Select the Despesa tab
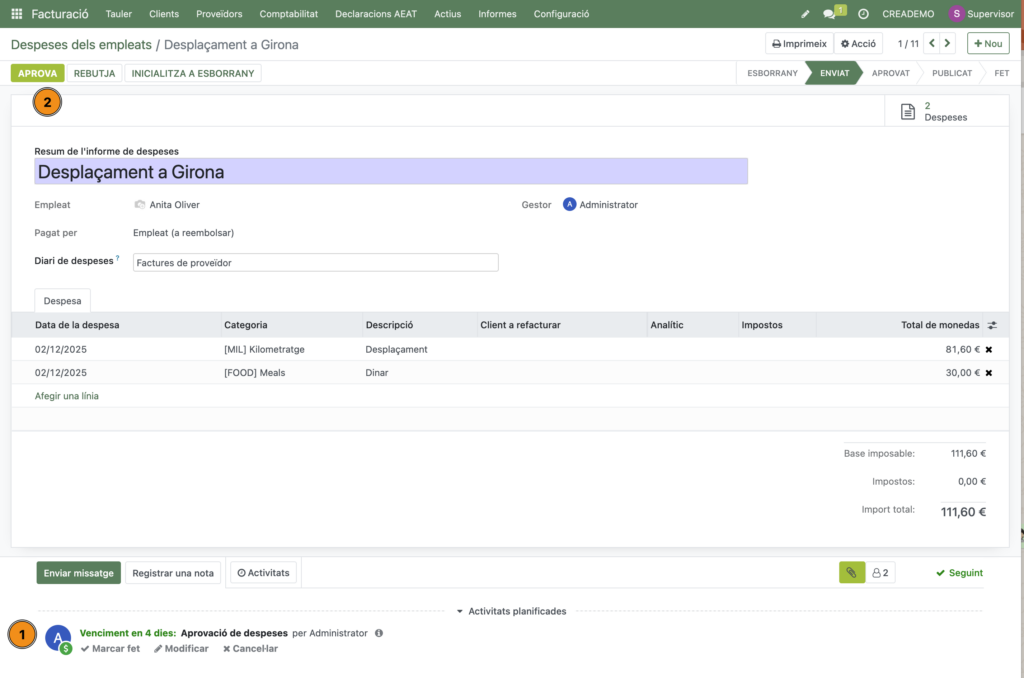 (63, 300)
